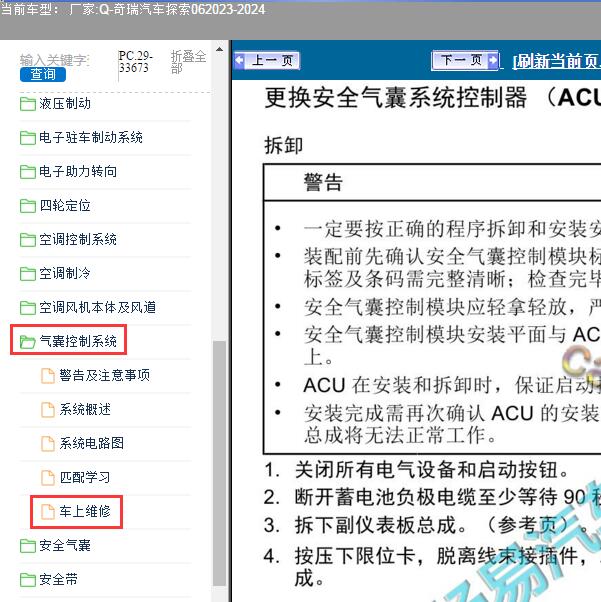The height and width of the screenshot is (602, 601).
Task: Expand the 空调控制系统 folder
Action: click(x=78, y=240)
